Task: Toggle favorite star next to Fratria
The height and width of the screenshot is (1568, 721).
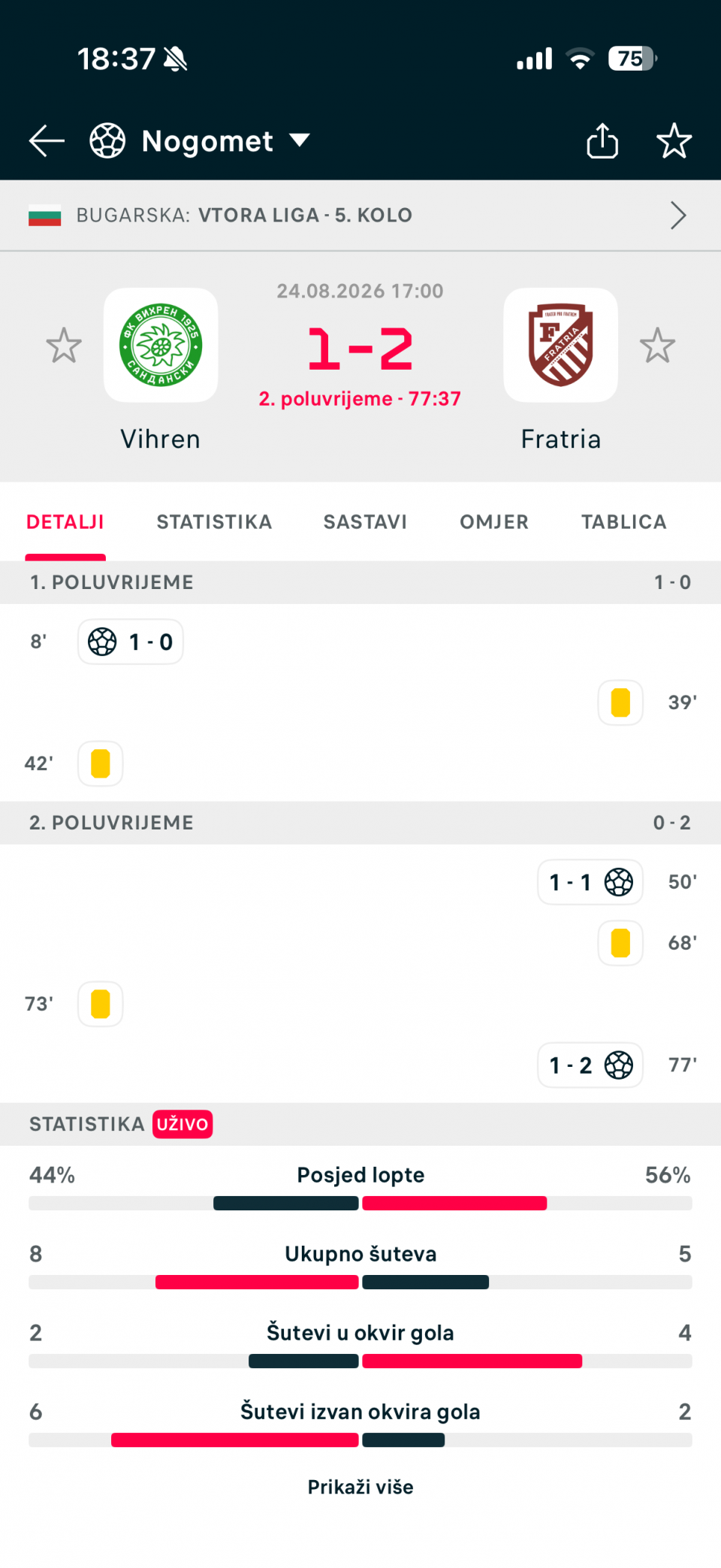Action: click(658, 346)
